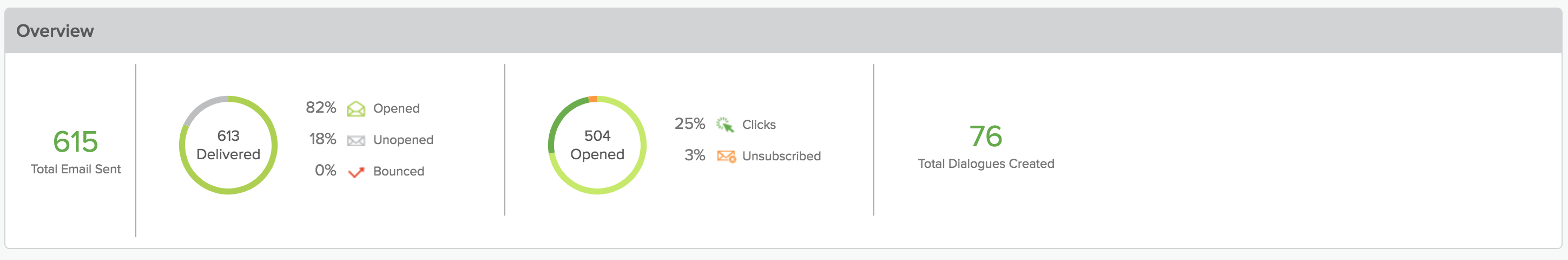This screenshot has width=1568, height=260.
Task: Click the 82% opened percentage
Action: [x=321, y=108]
